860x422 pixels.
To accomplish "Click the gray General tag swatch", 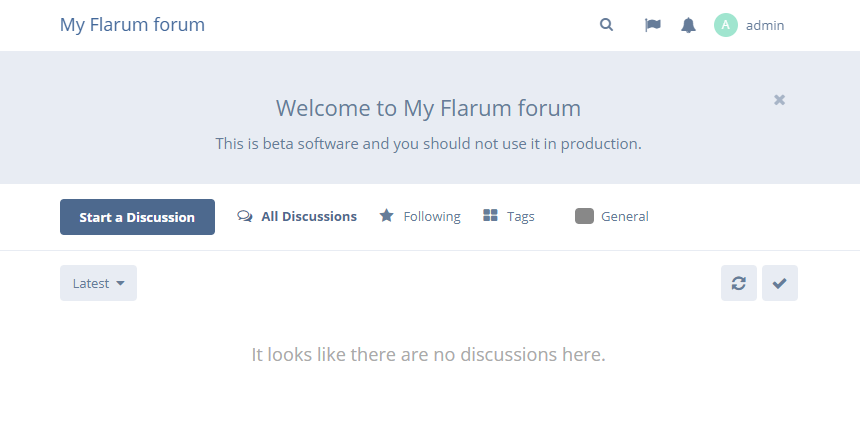I will coord(585,216).
